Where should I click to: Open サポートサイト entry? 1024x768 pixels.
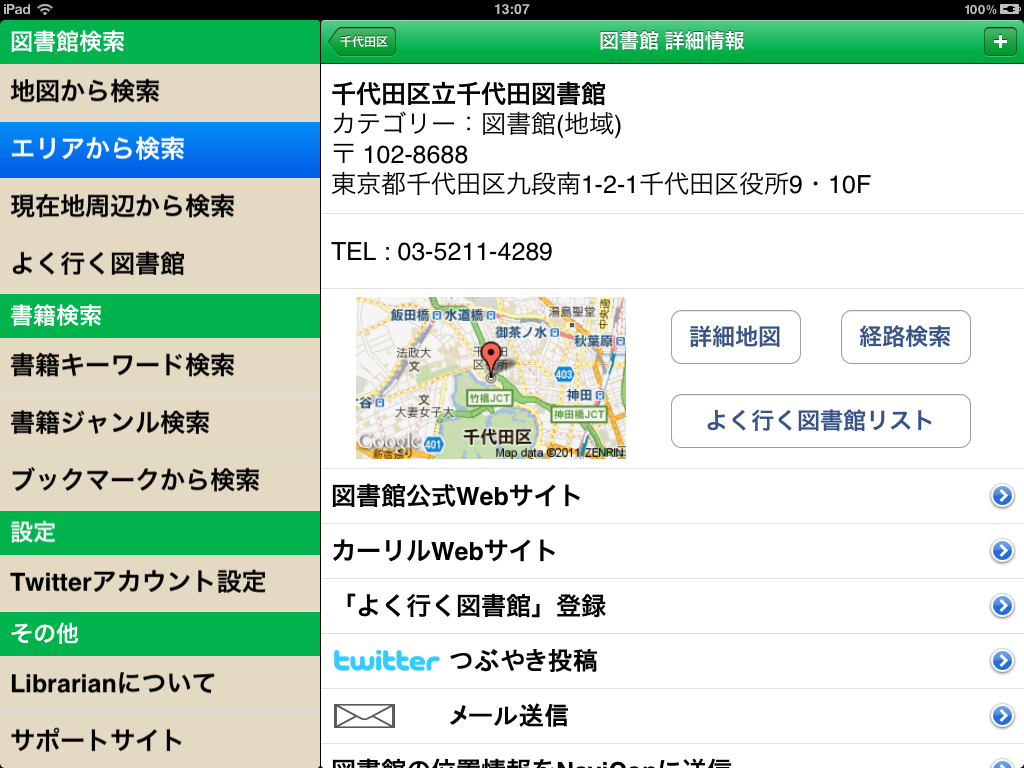[160, 741]
